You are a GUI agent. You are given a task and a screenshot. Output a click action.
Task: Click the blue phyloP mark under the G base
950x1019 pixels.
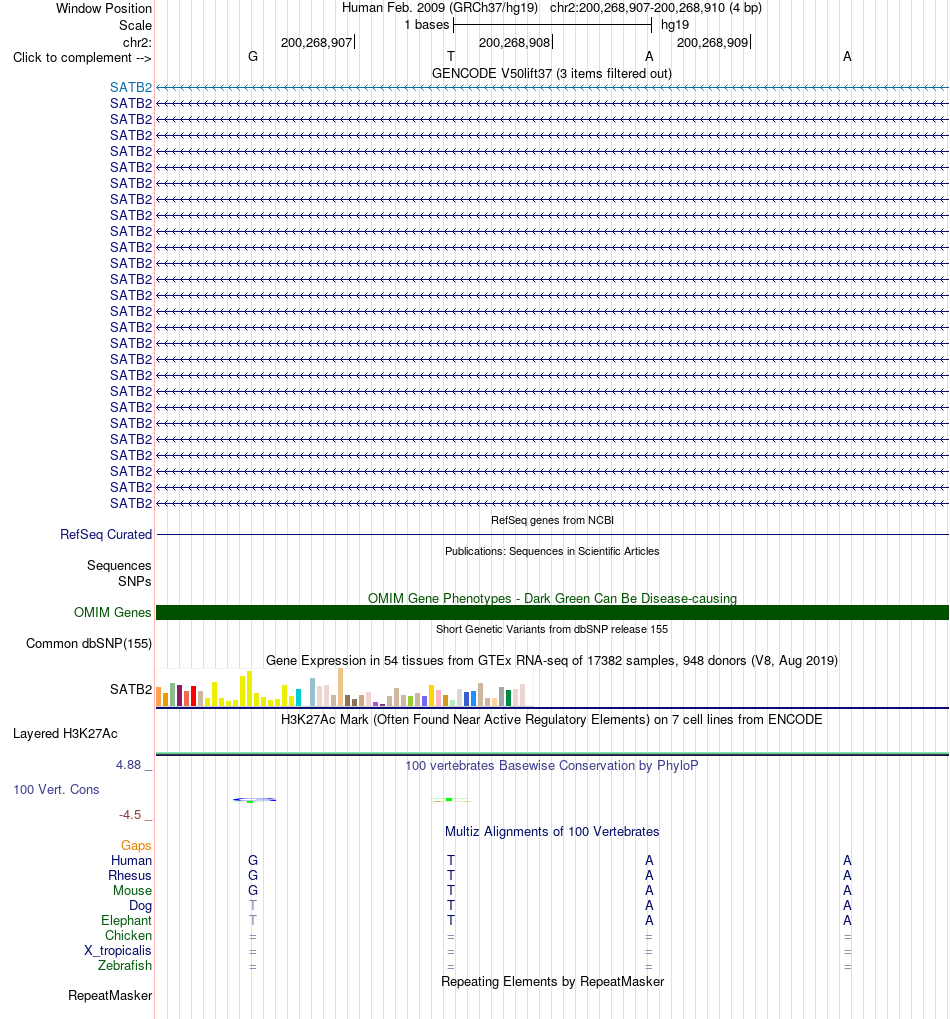click(x=254, y=799)
